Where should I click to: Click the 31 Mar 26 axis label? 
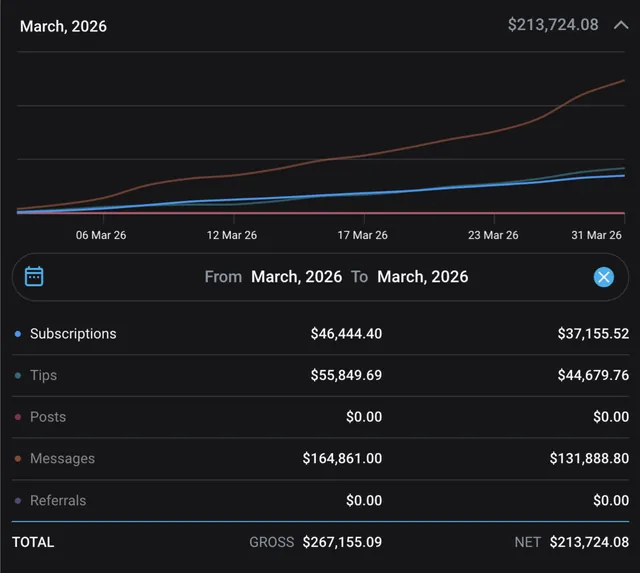[x=596, y=235]
